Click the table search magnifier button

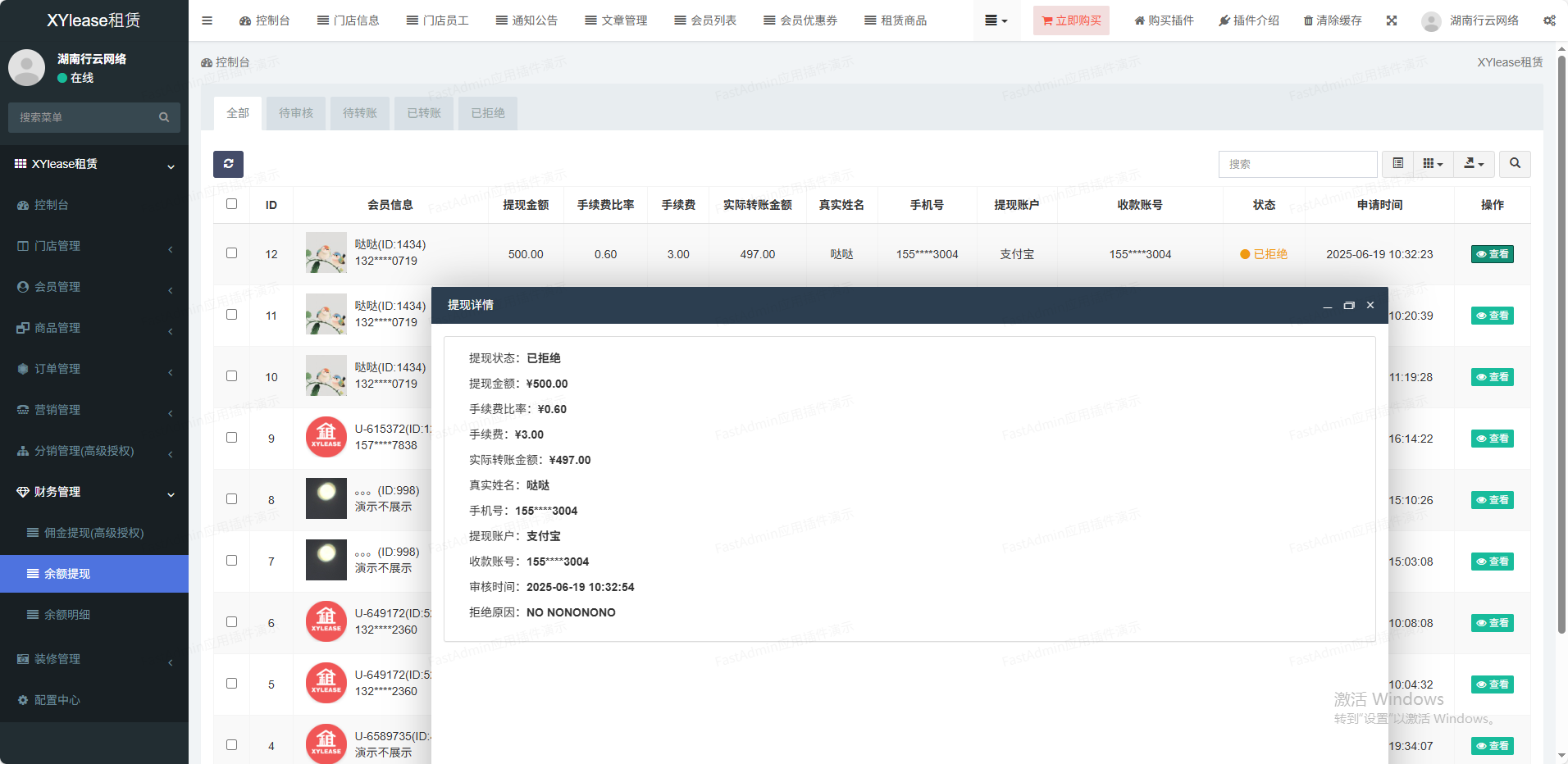1514,164
